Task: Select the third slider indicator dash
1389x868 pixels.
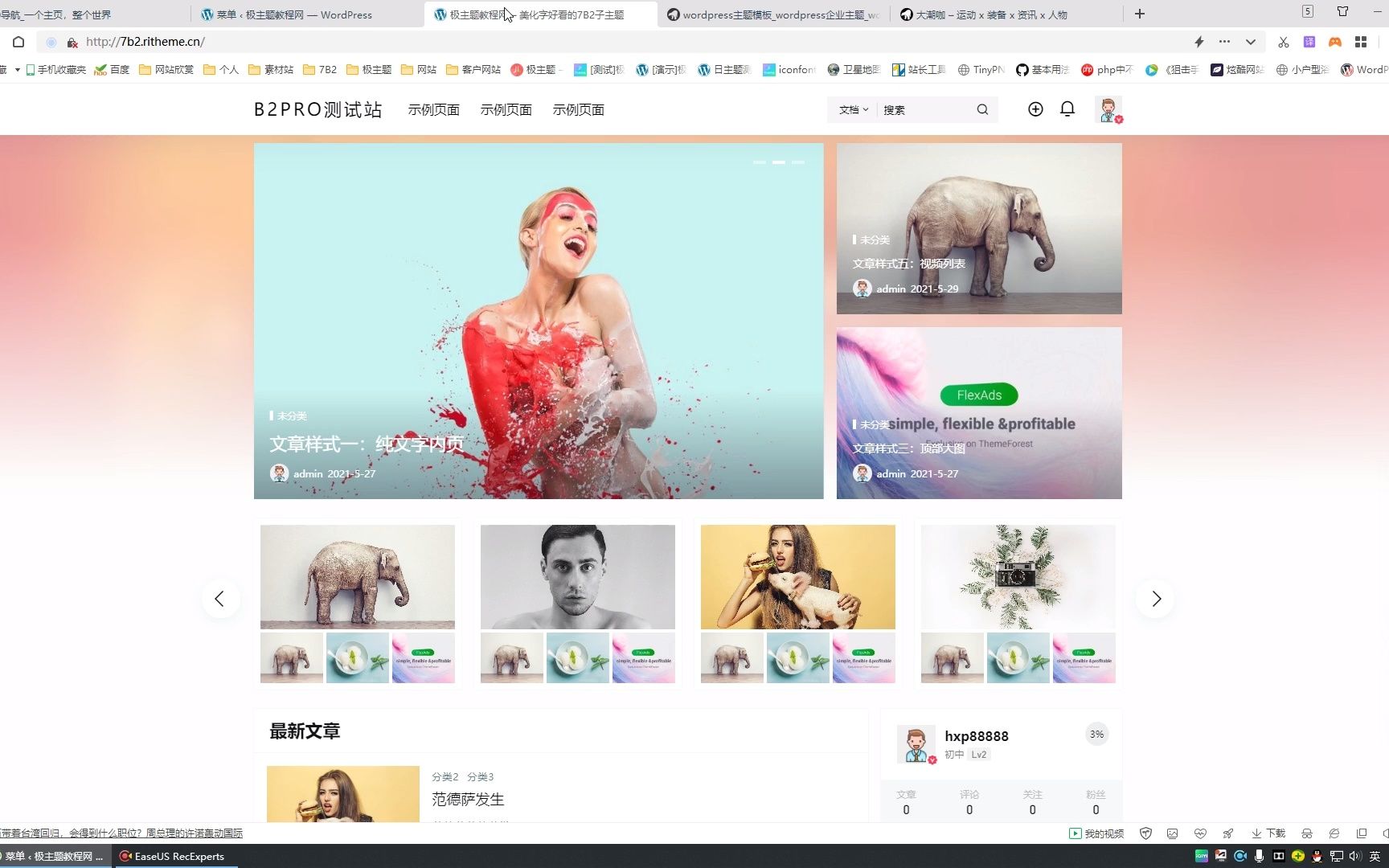Action: tap(798, 162)
